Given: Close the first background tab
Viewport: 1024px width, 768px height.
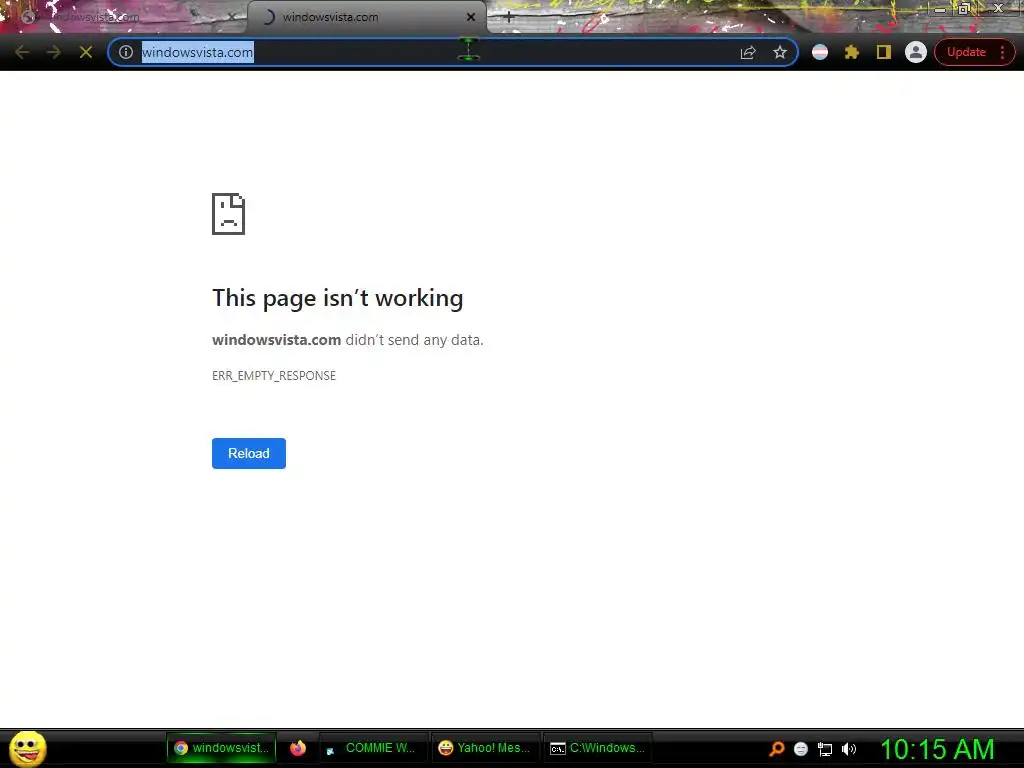Looking at the screenshot, I should 231,18.
